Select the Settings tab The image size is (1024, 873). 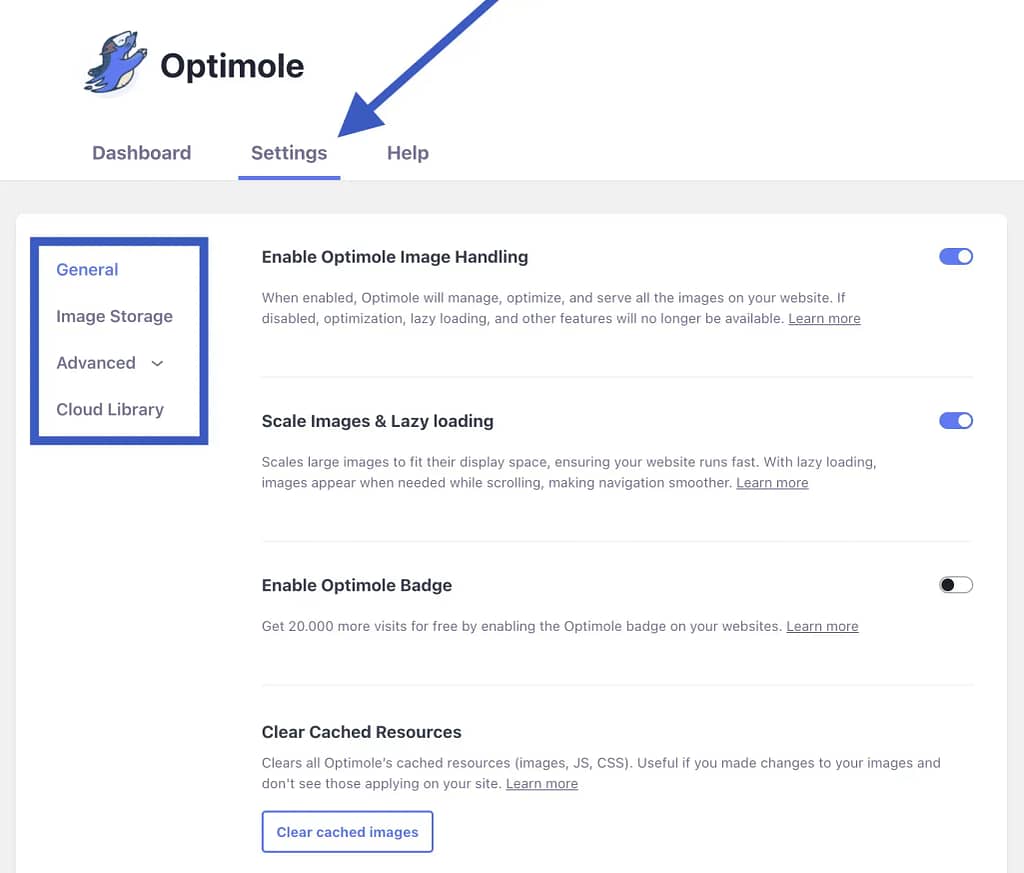click(x=289, y=153)
